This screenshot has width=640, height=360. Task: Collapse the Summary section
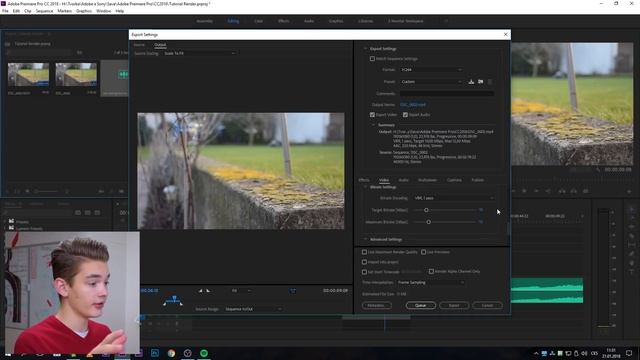373,125
